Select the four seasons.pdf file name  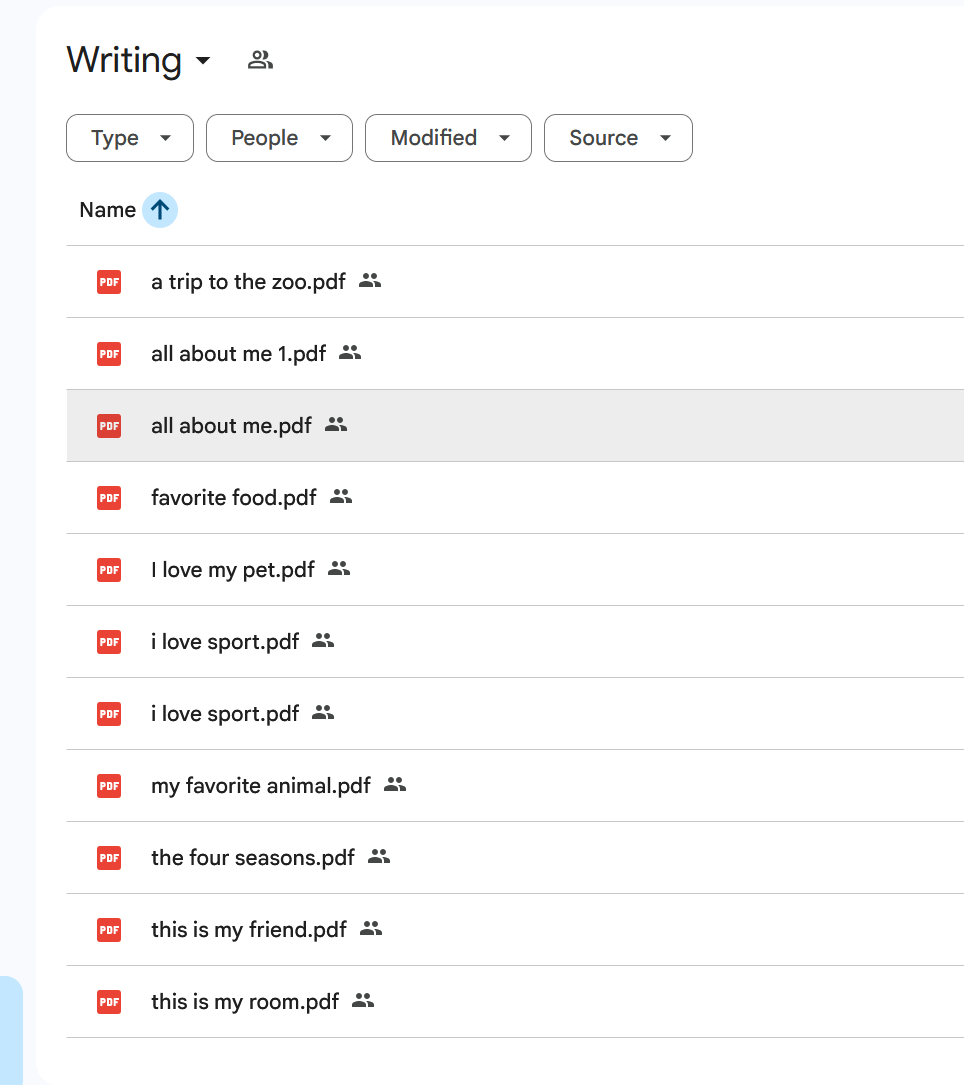[x=252, y=858]
